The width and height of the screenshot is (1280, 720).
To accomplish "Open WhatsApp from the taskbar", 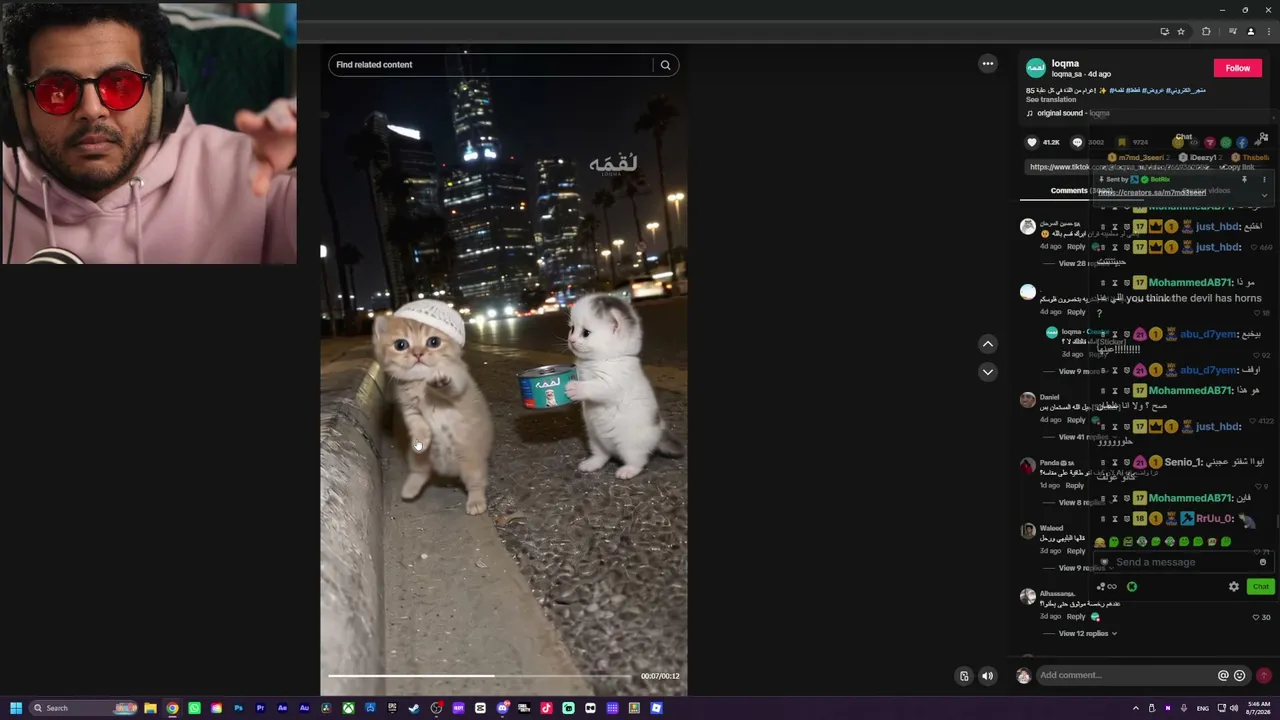I will tap(194, 708).
